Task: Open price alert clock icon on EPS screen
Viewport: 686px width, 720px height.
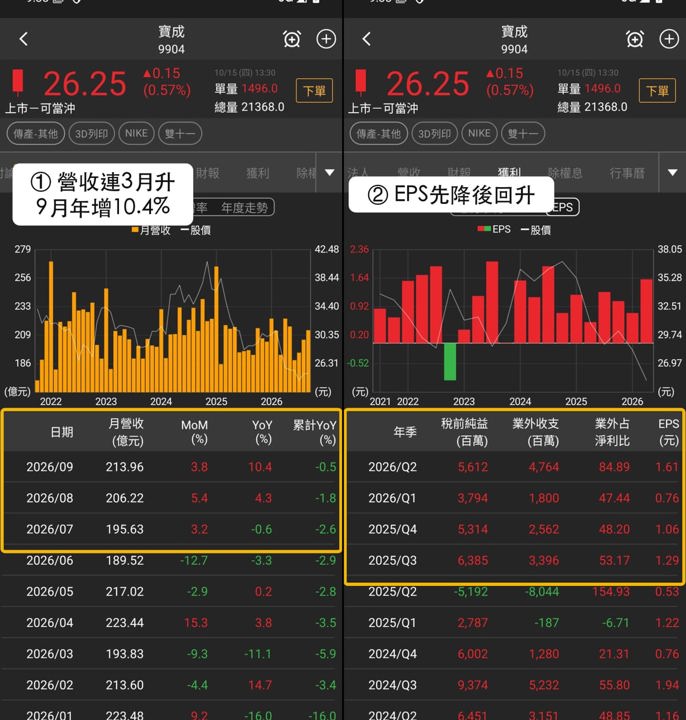Action: [635, 39]
